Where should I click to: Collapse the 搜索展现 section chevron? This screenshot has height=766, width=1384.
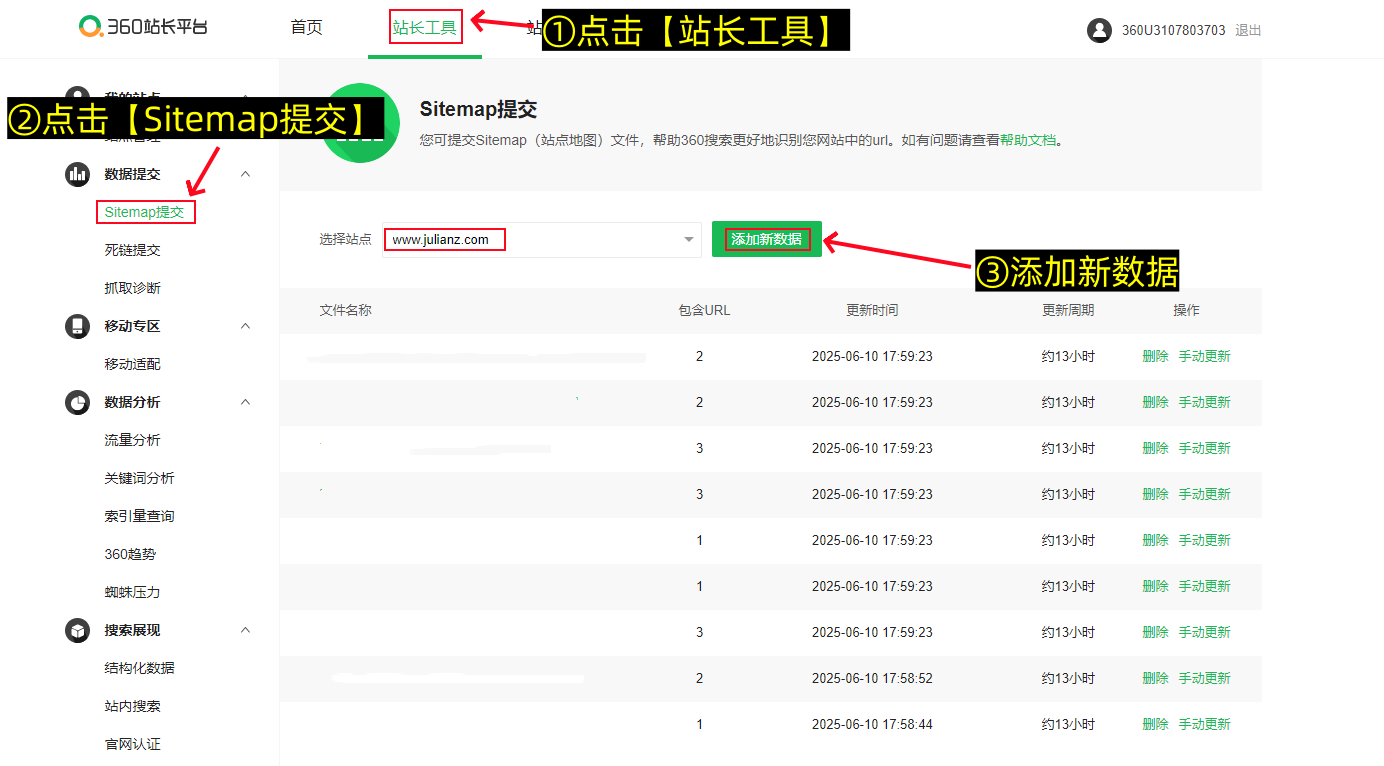pos(246,630)
